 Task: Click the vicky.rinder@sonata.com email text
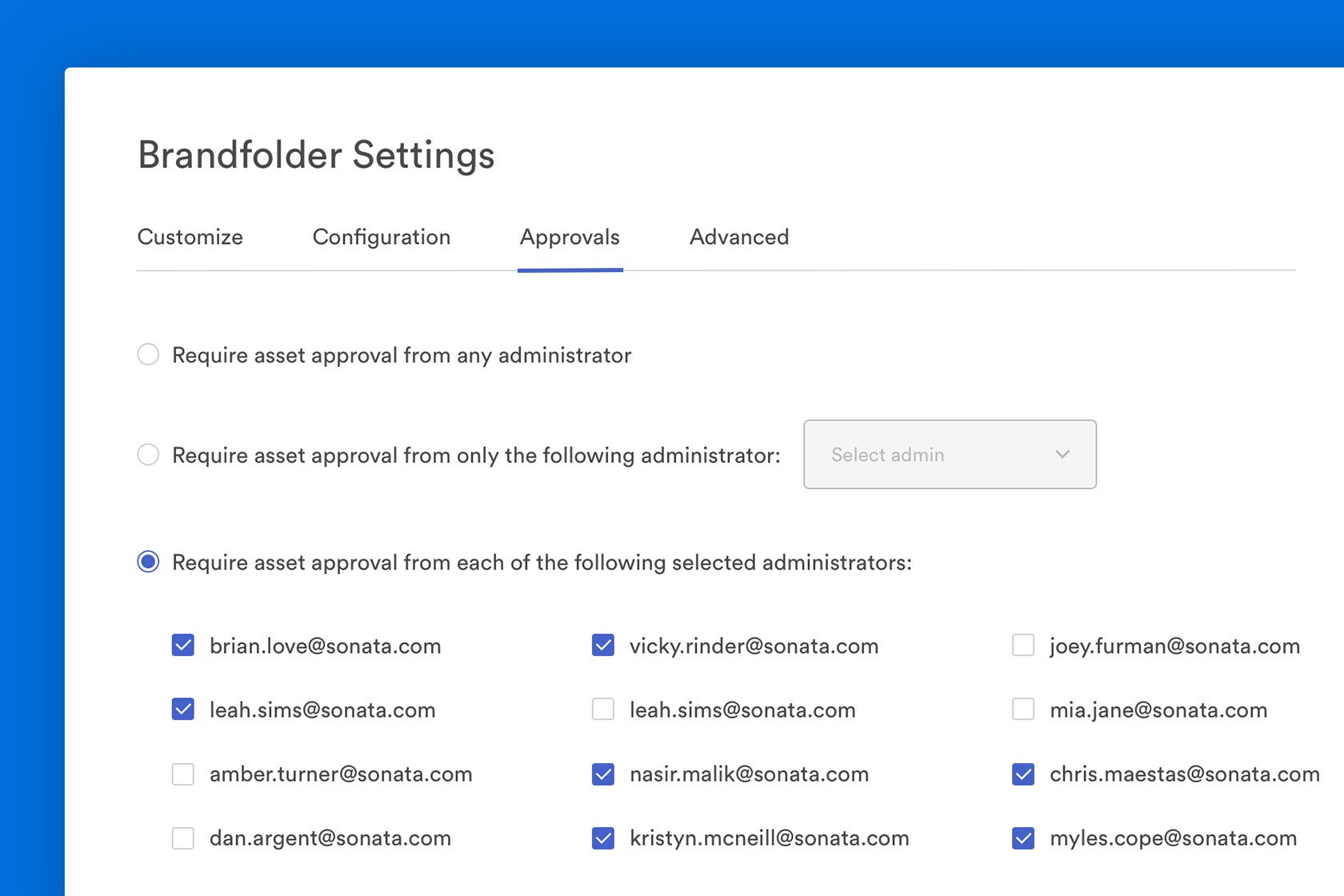coord(754,646)
